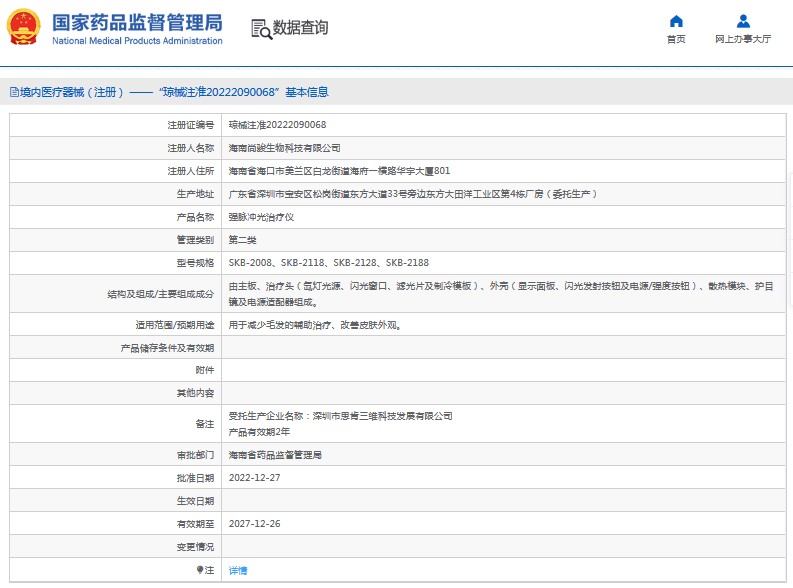The height and width of the screenshot is (588, 793).
Task: Select heading text 琼械注准20222090068 基本信息
Action: (x=244, y=92)
